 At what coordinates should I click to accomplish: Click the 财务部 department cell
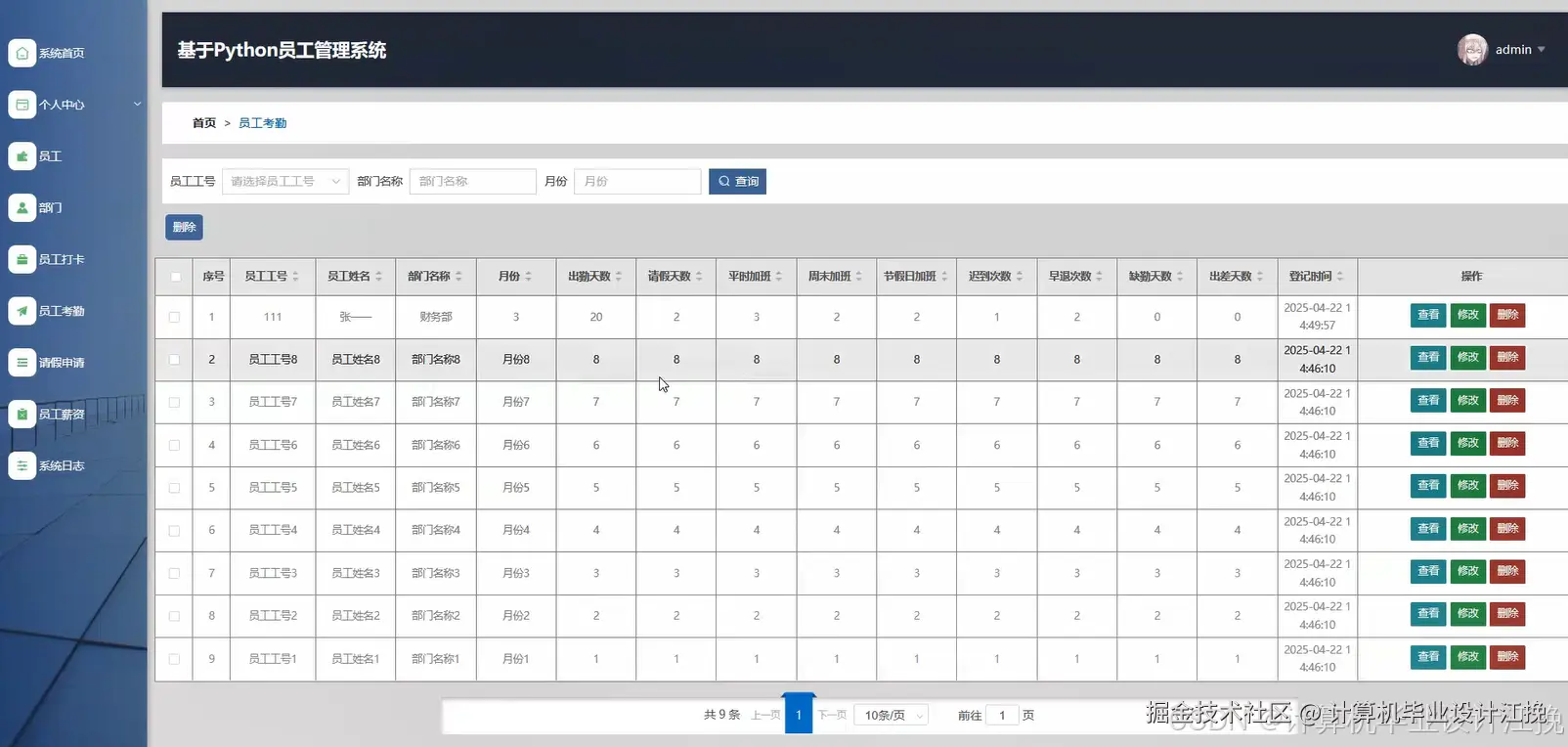click(436, 317)
